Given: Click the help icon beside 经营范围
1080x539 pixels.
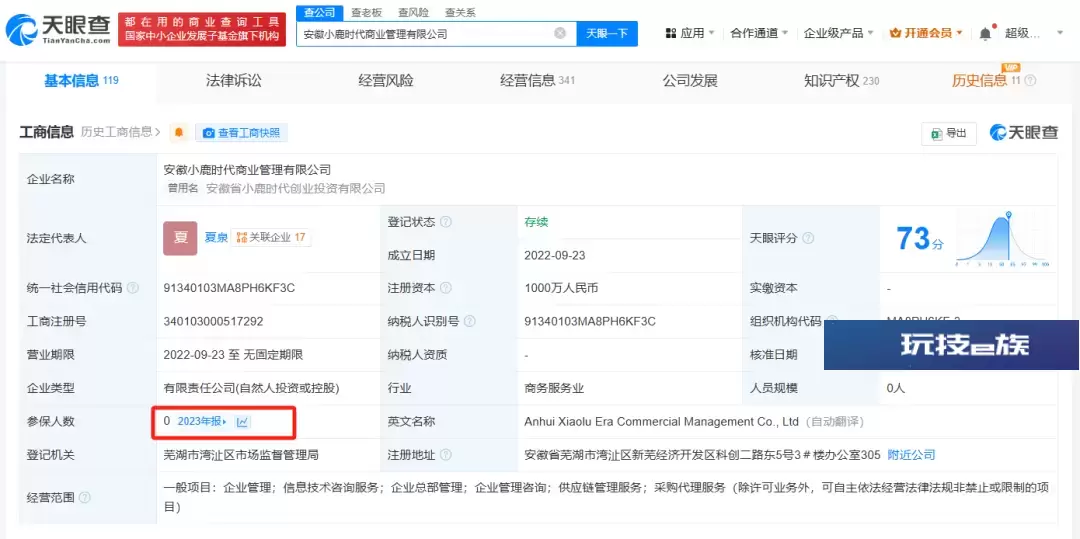Looking at the screenshot, I should (x=85, y=498).
